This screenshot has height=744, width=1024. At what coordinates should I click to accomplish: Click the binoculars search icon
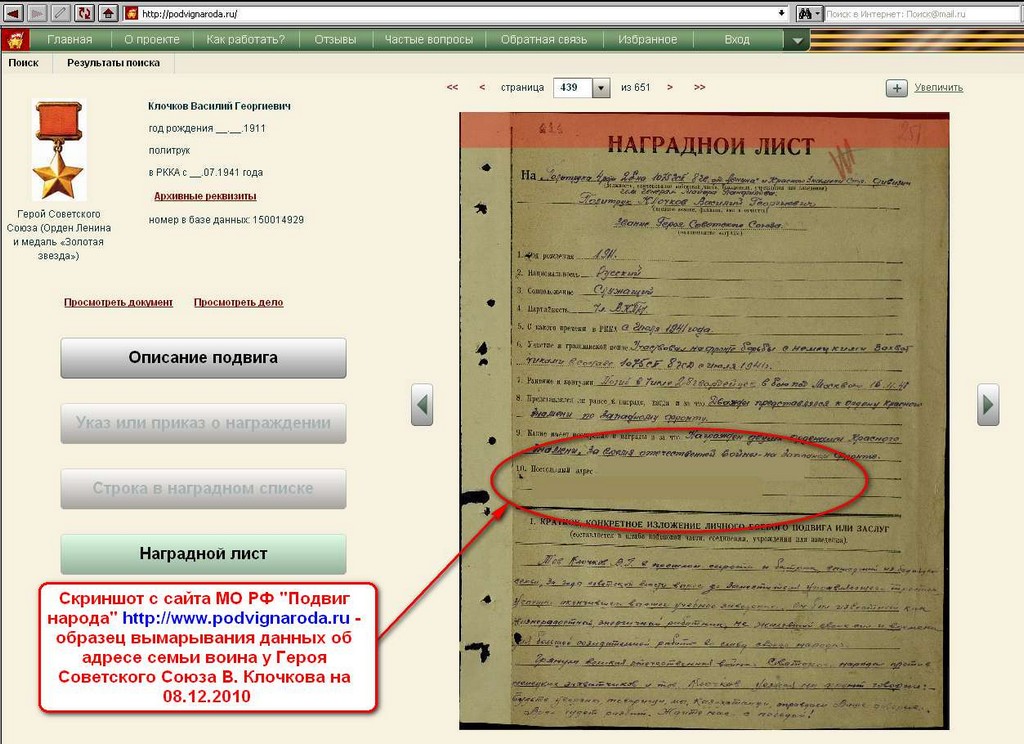[x=804, y=13]
